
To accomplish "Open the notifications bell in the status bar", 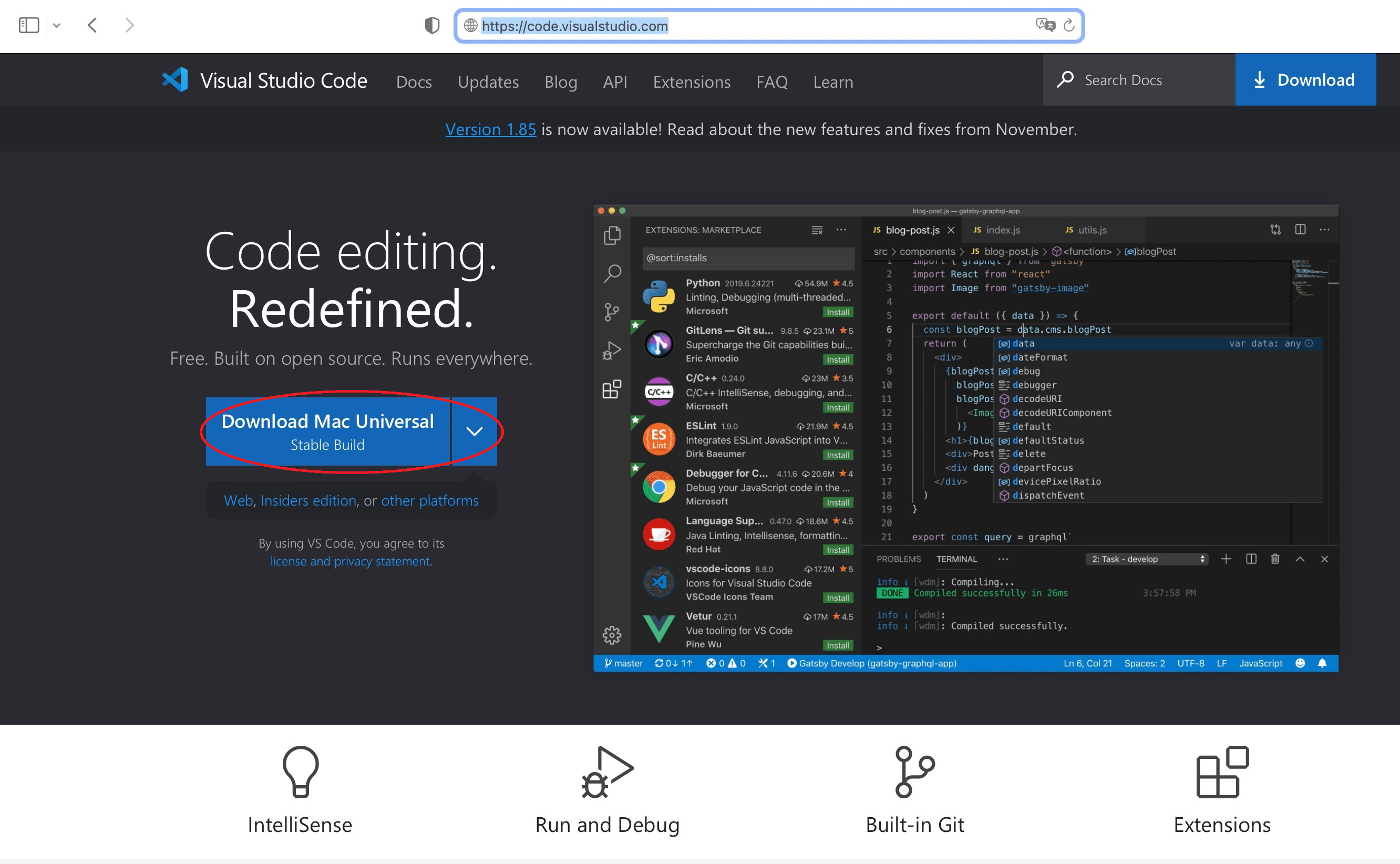I will (1323, 663).
